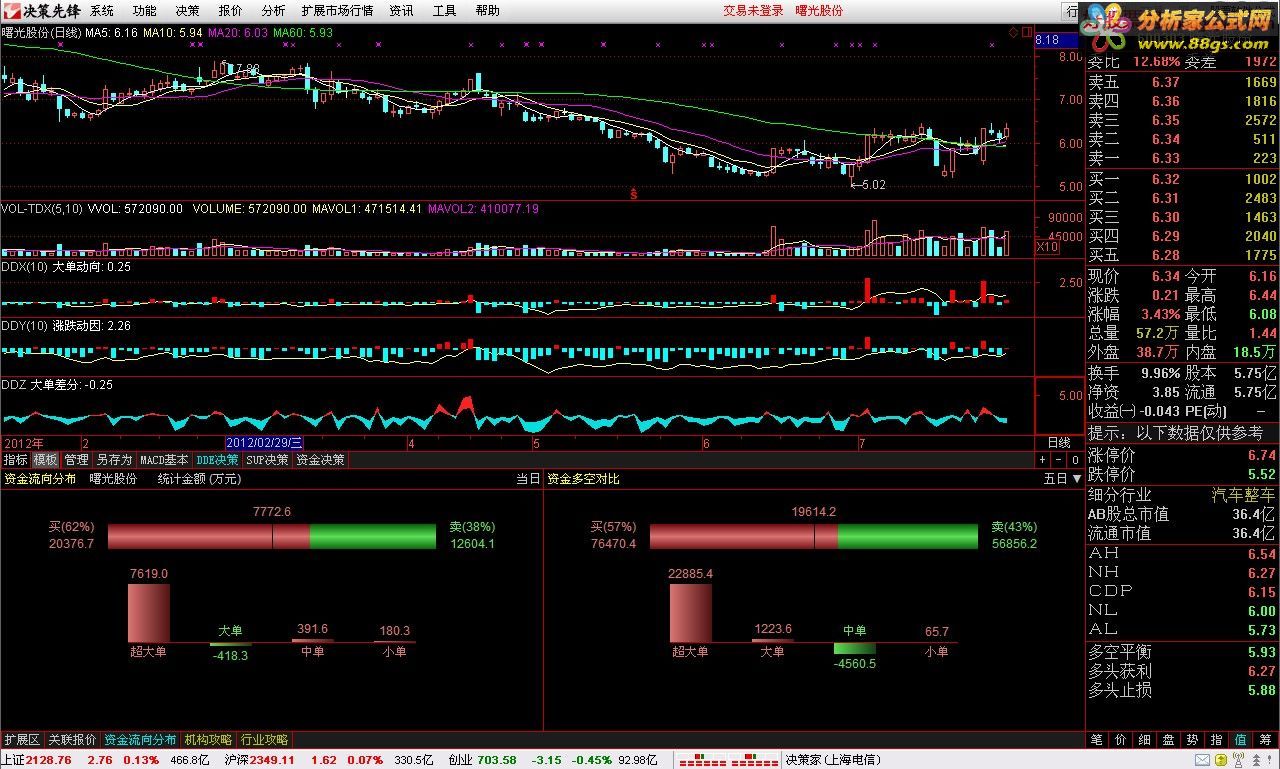Select the 势 tab in quote panel
This screenshot has width=1280, height=769.
1192,740
